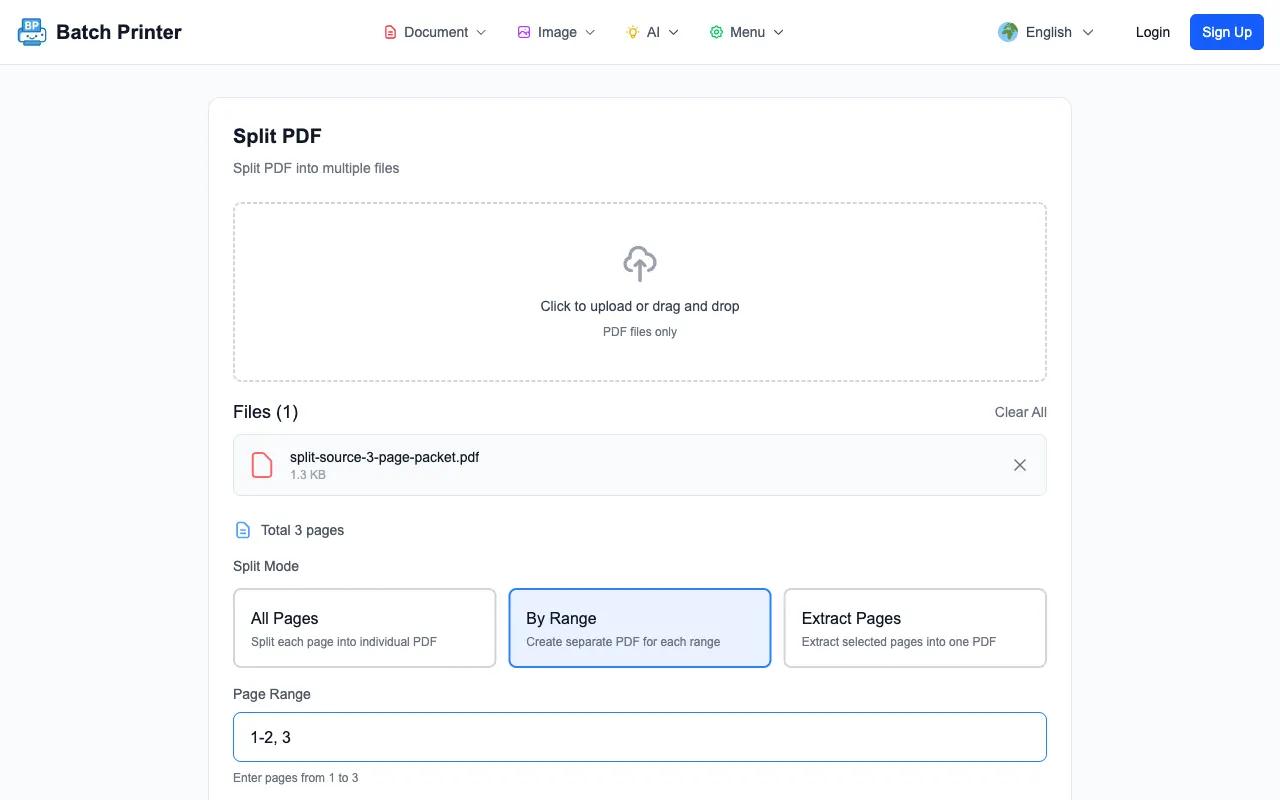Image resolution: width=1280 pixels, height=800 pixels.
Task: Expand the AI menu chevron
Action: tap(674, 32)
